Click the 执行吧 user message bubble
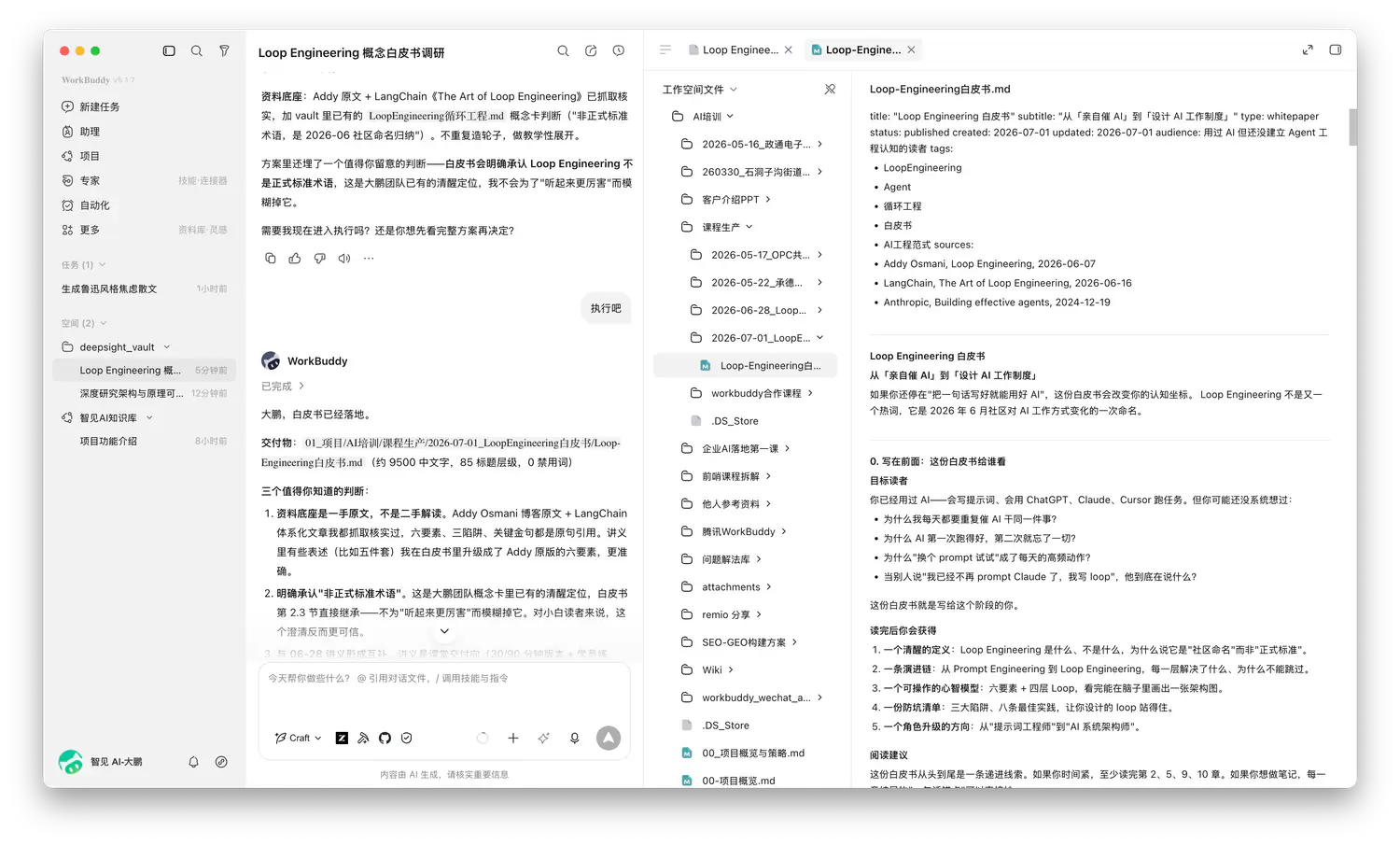 (x=606, y=309)
